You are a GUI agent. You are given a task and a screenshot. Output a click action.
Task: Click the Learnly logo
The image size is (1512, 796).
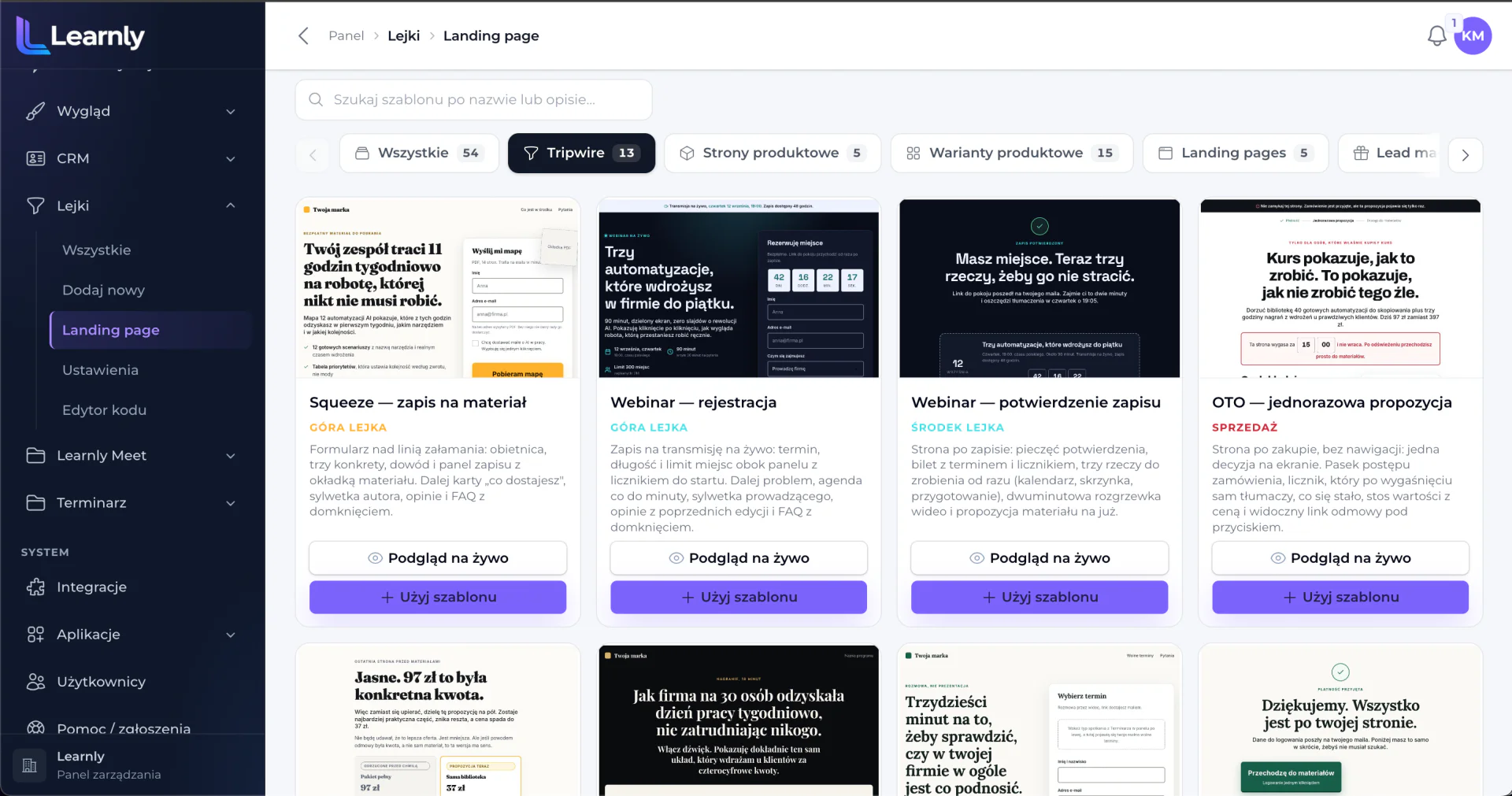(x=80, y=35)
